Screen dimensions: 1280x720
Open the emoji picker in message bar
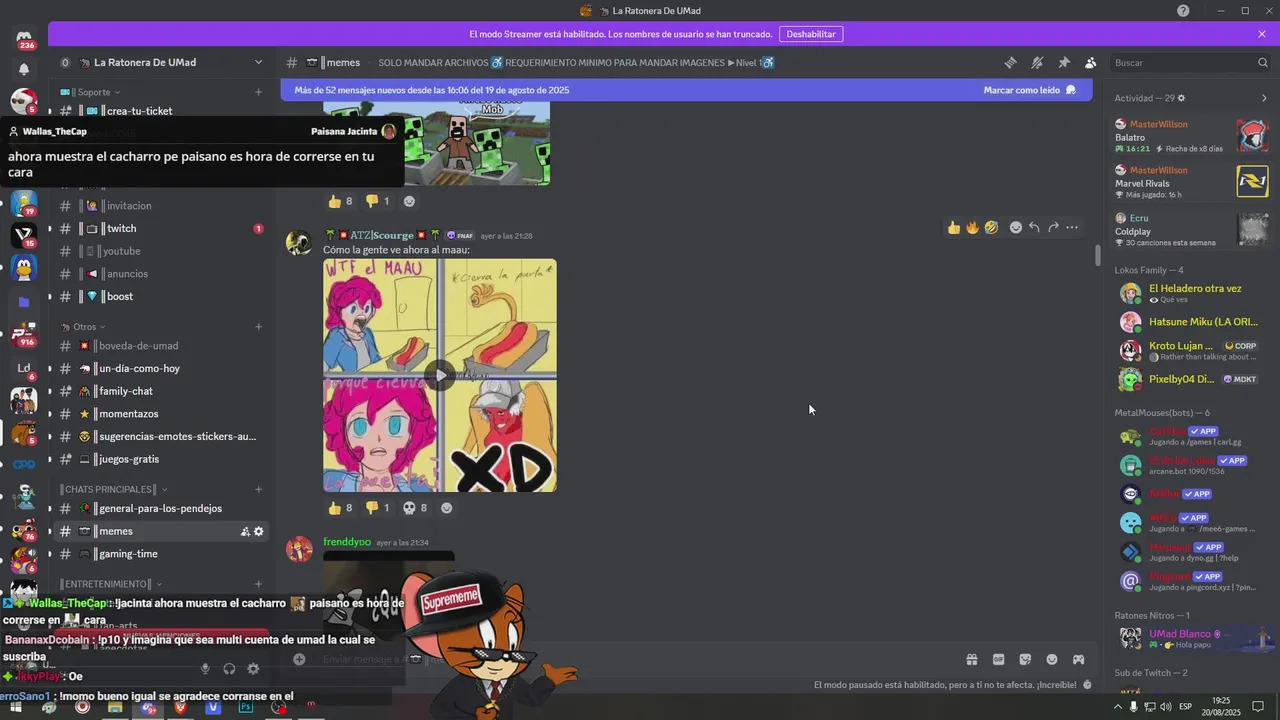(x=1052, y=659)
